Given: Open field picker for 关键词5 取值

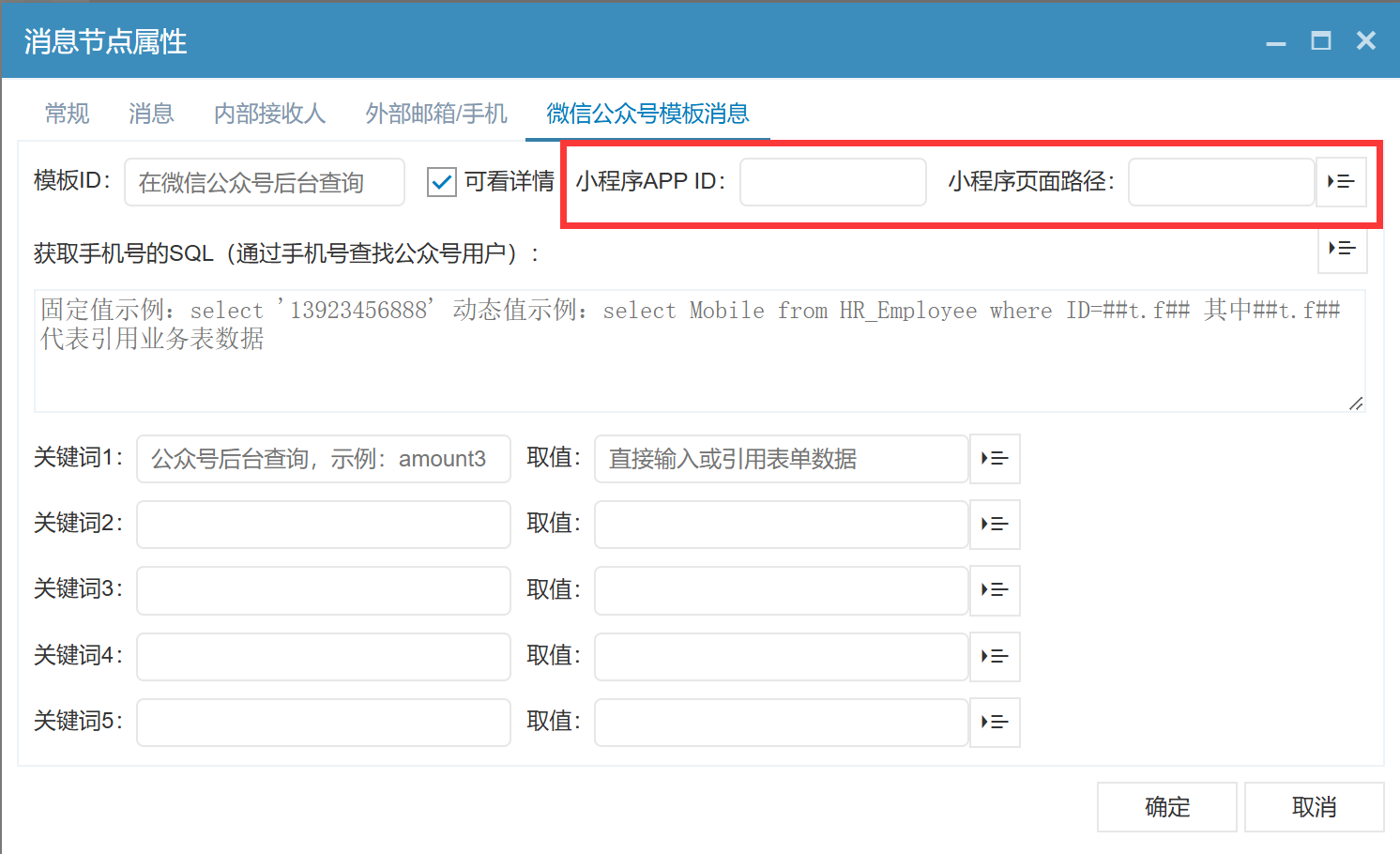Looking at the screenshot, I should (x=994, y=722).
